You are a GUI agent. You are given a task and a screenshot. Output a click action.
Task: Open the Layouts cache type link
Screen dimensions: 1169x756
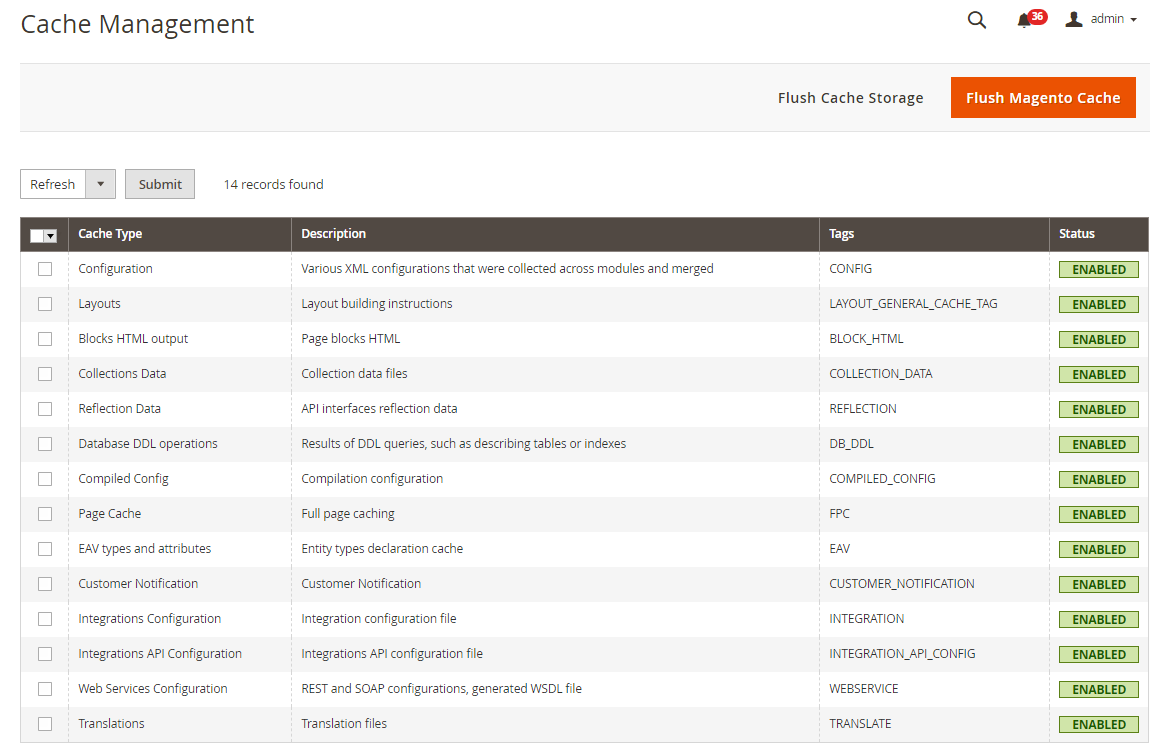pos(99,304)
